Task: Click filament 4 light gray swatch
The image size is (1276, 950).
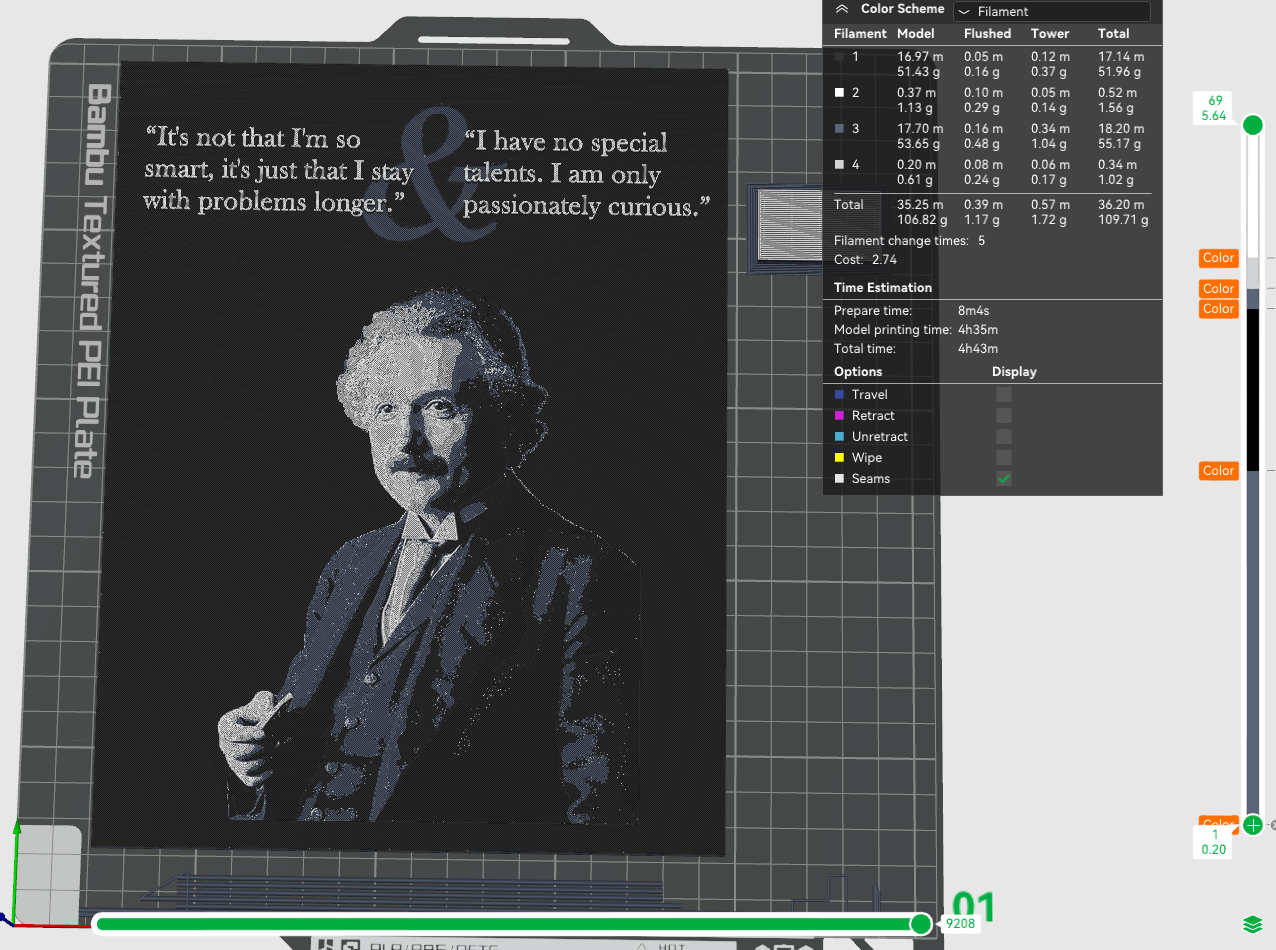Action: 840,165
